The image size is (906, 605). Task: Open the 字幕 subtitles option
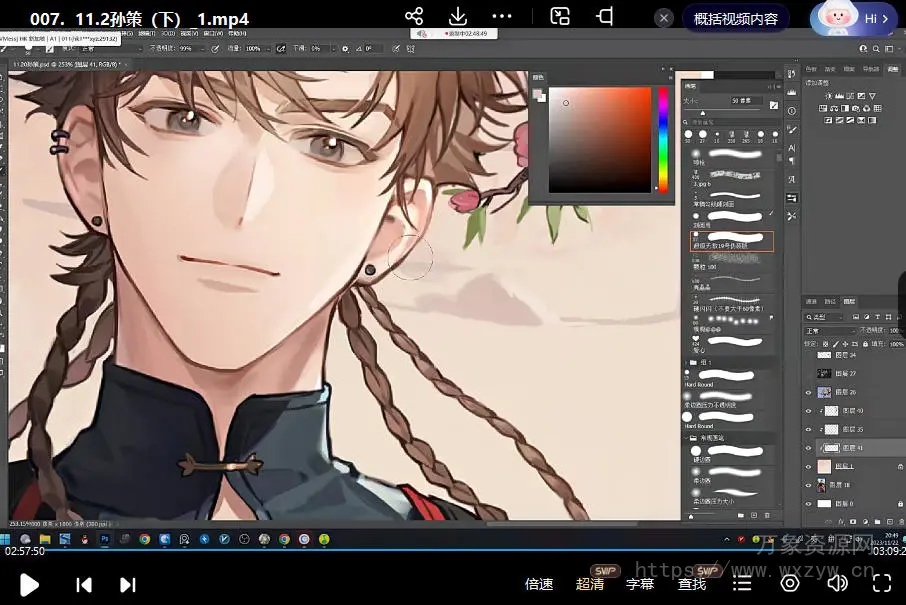point(640,584)
